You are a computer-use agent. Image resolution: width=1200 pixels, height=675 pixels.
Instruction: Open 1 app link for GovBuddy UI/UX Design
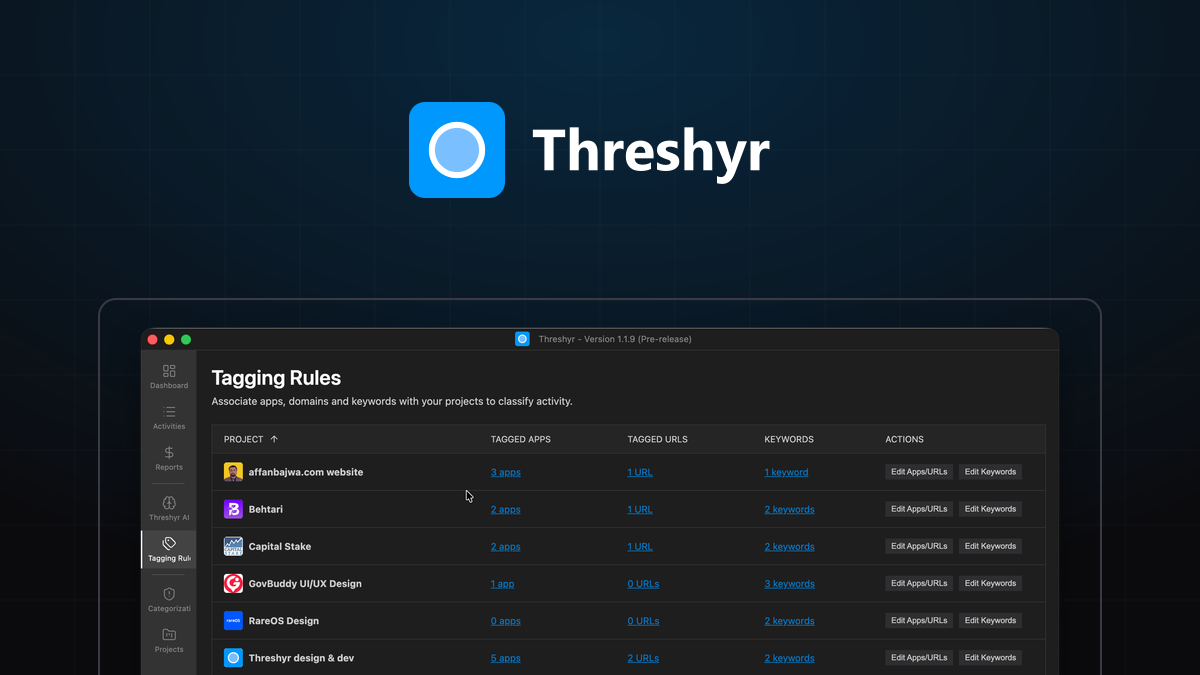pos(502,584)
